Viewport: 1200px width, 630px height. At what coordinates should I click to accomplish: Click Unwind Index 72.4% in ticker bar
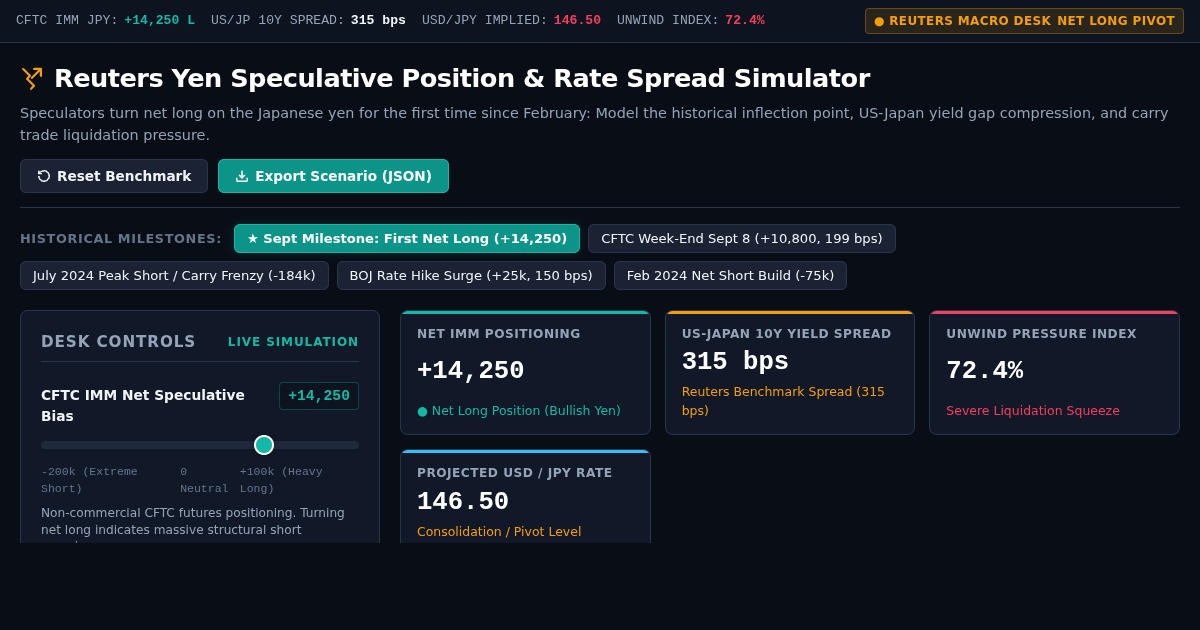tap(691, 20)
